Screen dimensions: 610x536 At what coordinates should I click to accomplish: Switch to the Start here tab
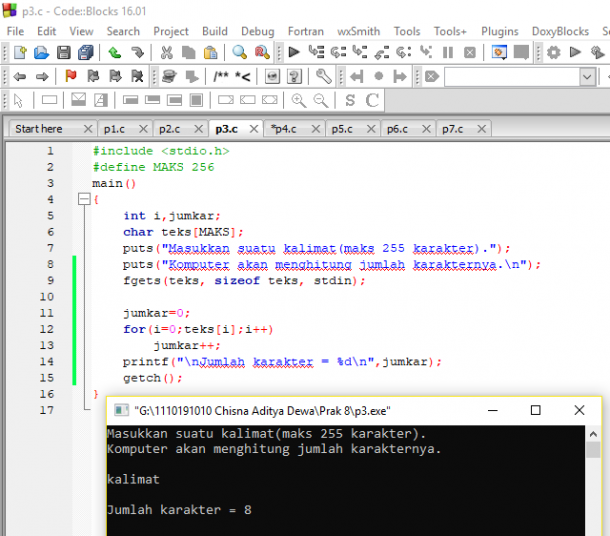click(x=39, y=129)
